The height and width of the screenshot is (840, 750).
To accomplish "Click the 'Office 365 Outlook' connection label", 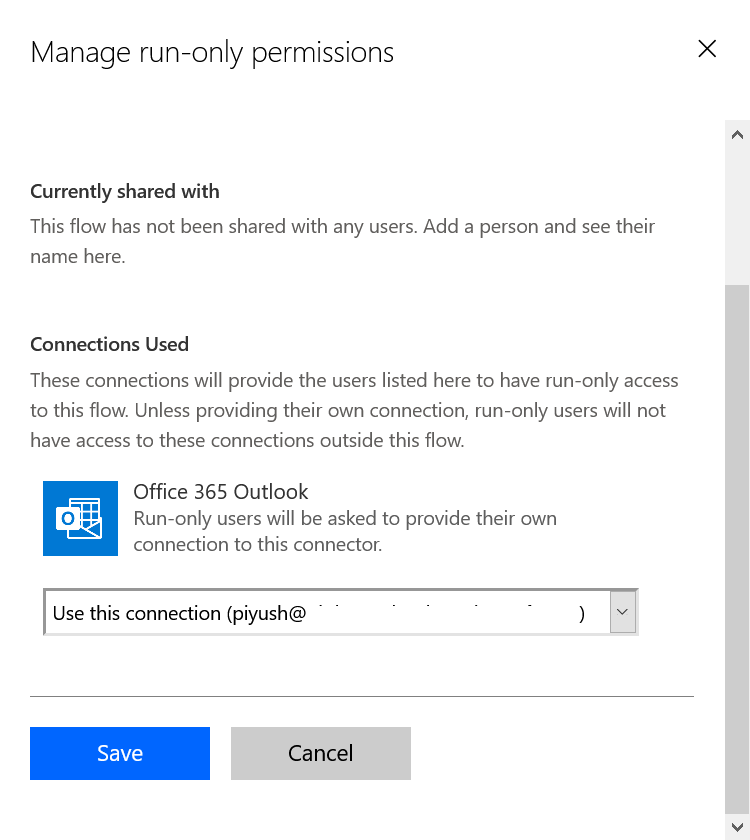I will click(x=220, y=491).
